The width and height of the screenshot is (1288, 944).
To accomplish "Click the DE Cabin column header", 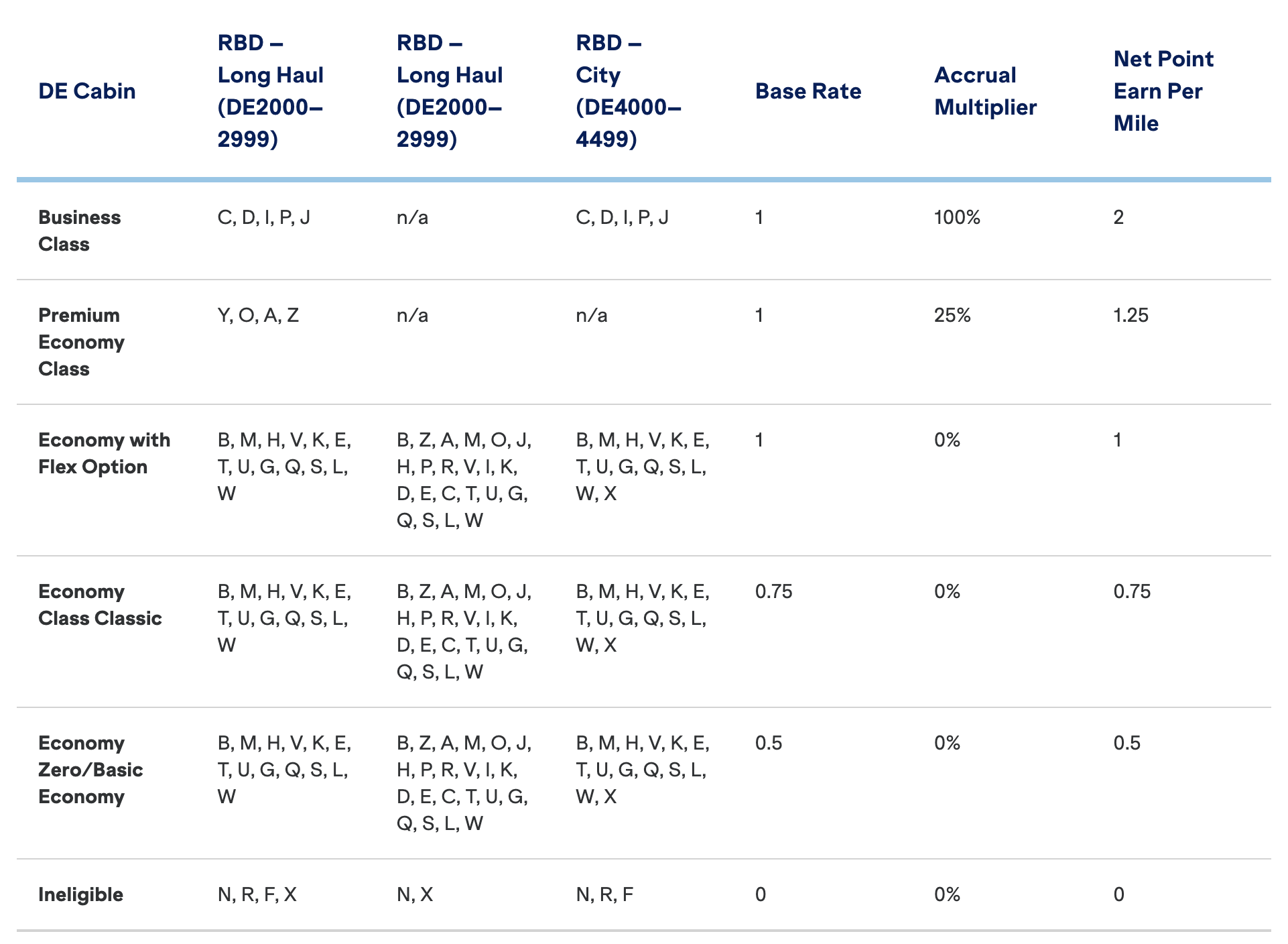I will click(x=87, y=91).
